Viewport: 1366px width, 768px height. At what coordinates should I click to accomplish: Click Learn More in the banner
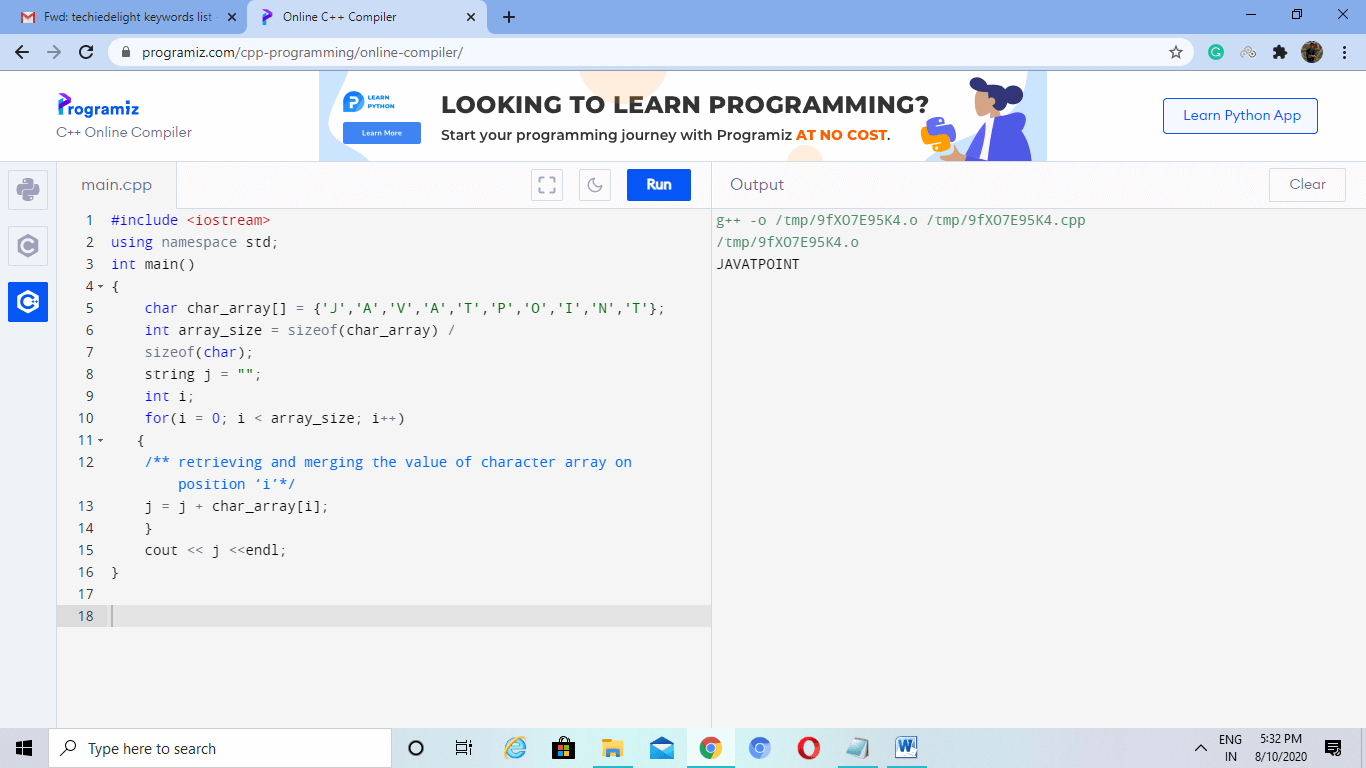381,132
